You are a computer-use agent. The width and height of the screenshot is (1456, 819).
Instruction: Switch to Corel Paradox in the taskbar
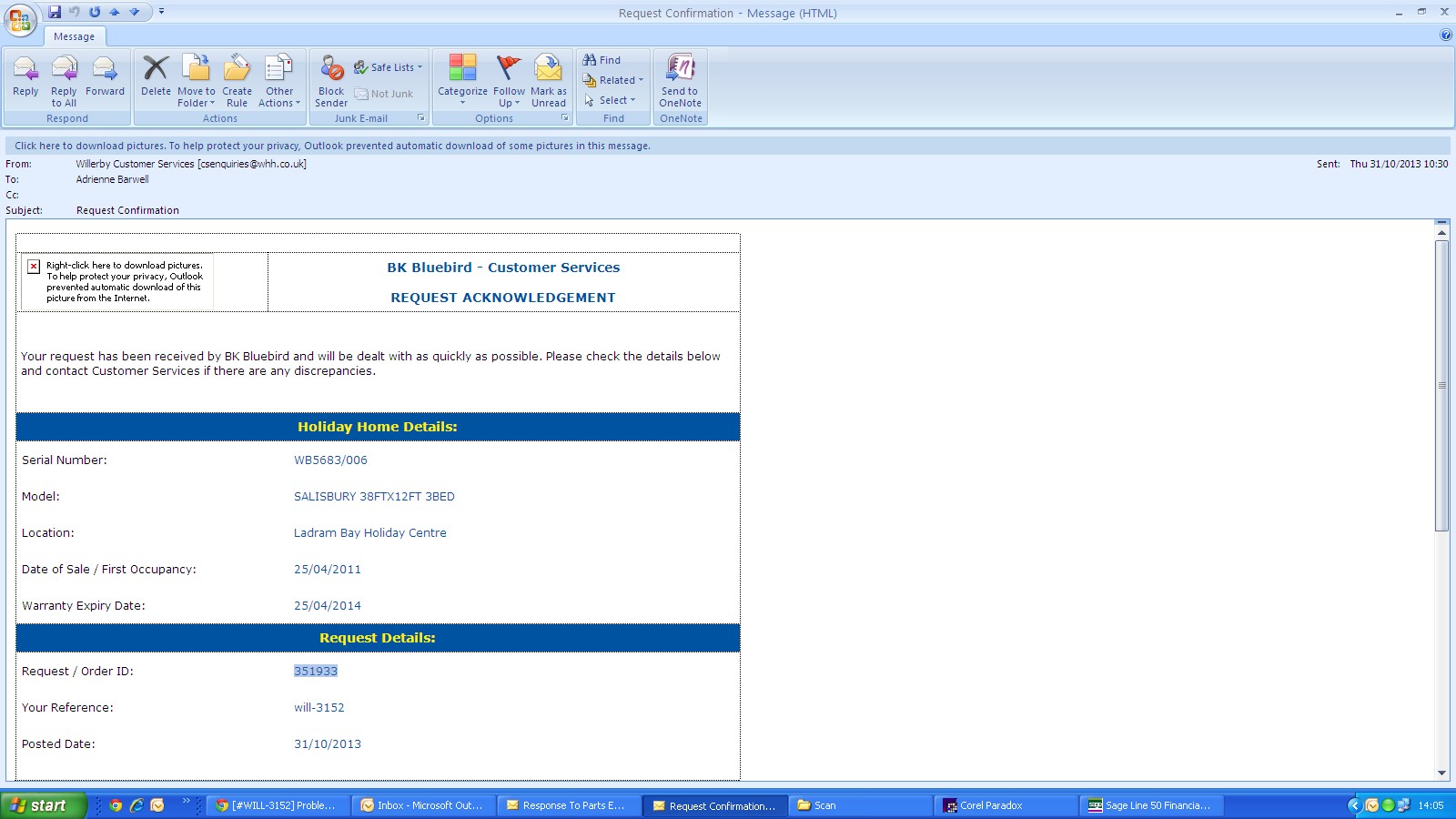coord(1006,805)
